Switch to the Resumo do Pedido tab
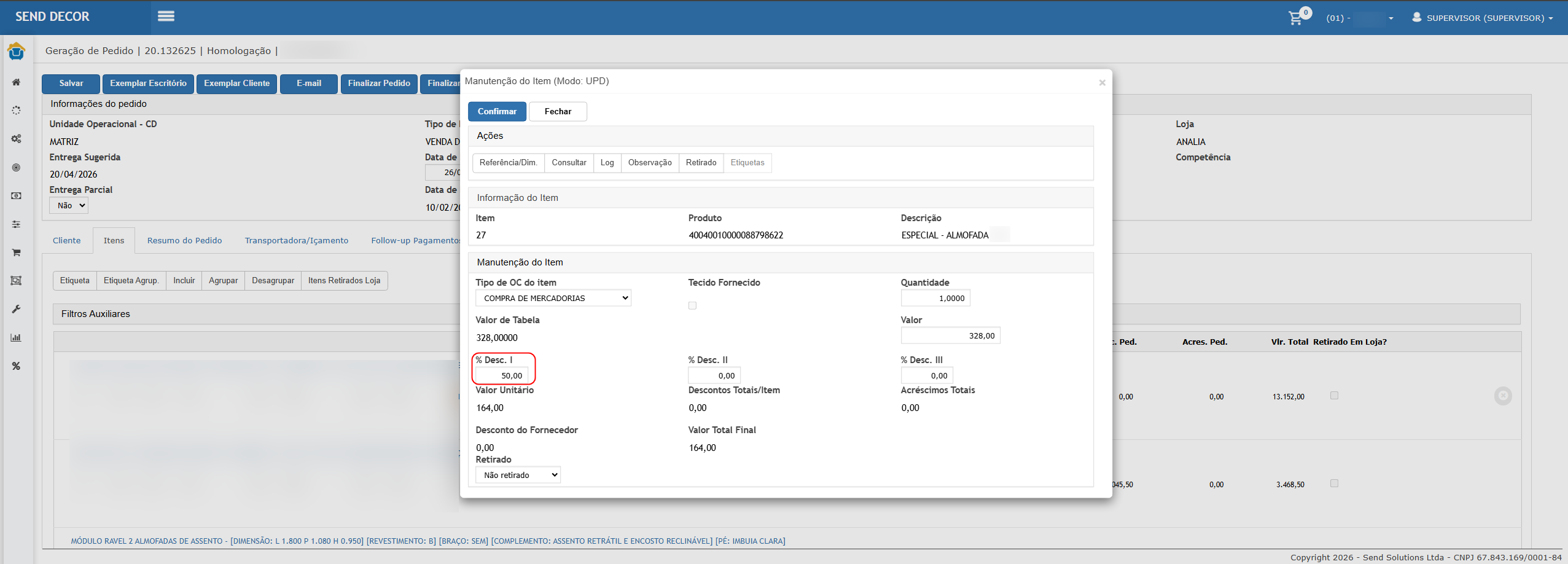The height and width of the screenshot is (564, 1568). [x=184, y=240]
